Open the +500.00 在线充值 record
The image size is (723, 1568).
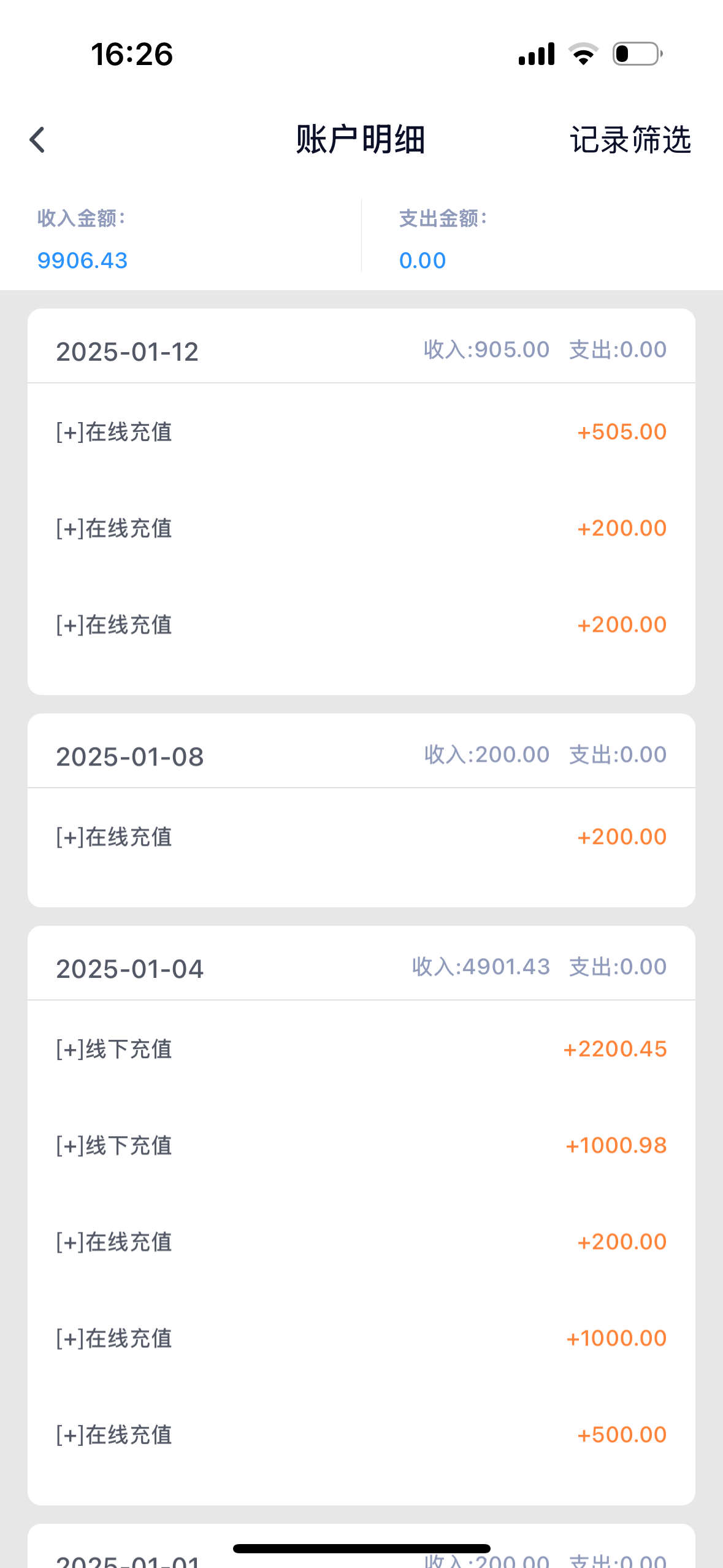361,1435
